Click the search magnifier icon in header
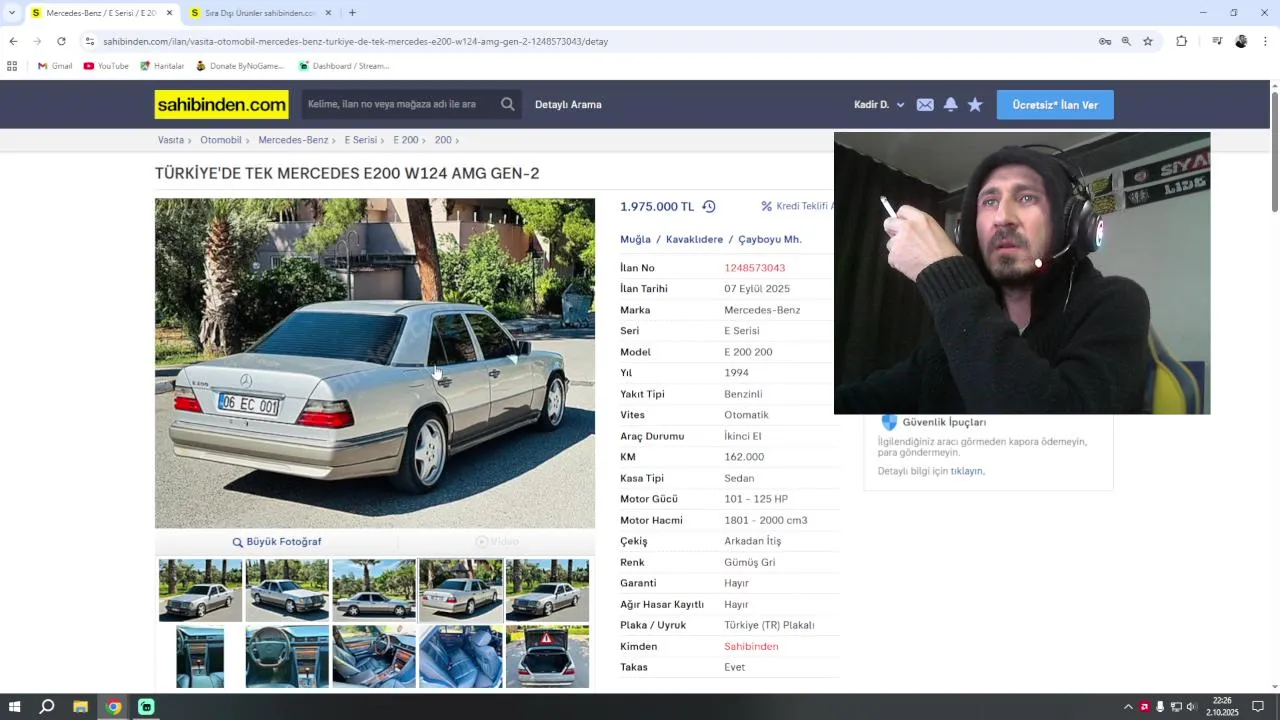The height and width of the screenshot is (720, 1280). click(508, 104)
